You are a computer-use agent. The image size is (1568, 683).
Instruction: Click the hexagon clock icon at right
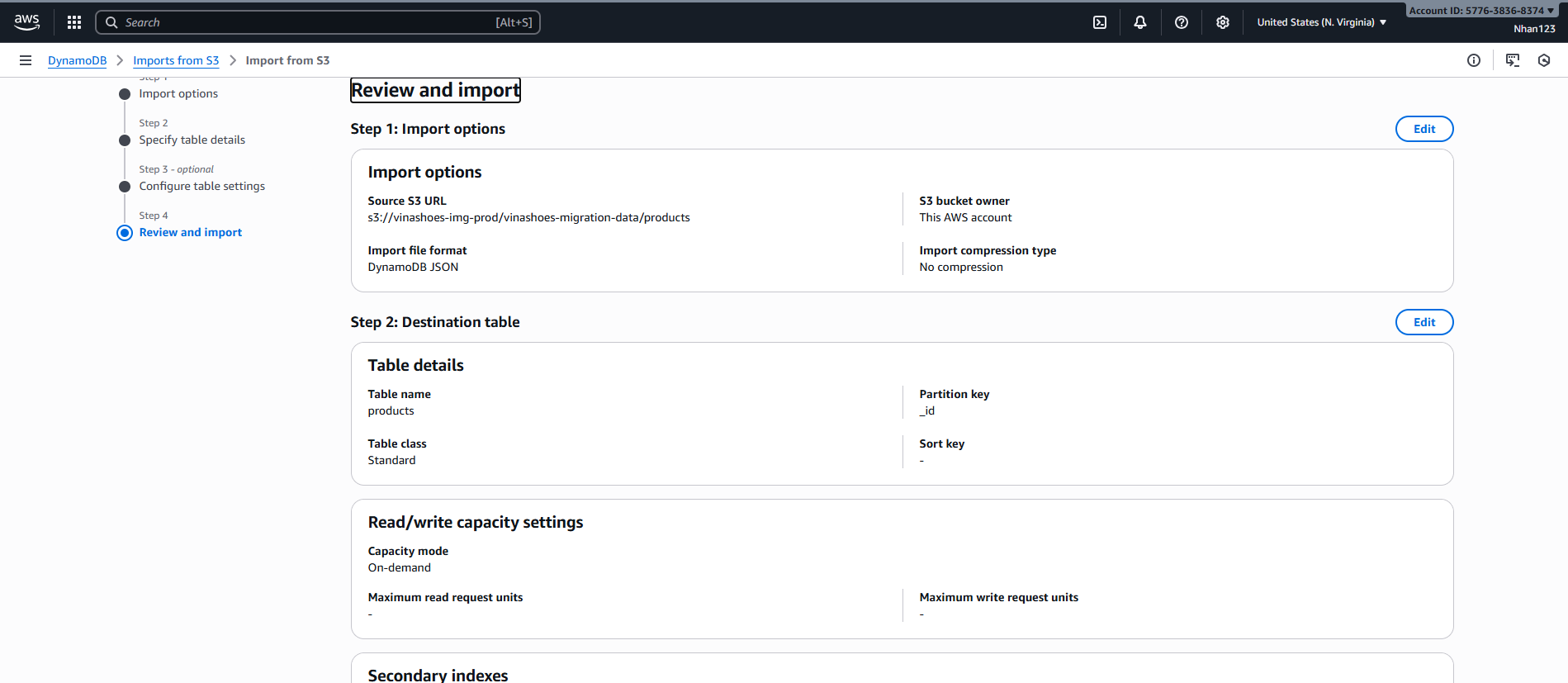(1544, 60)
